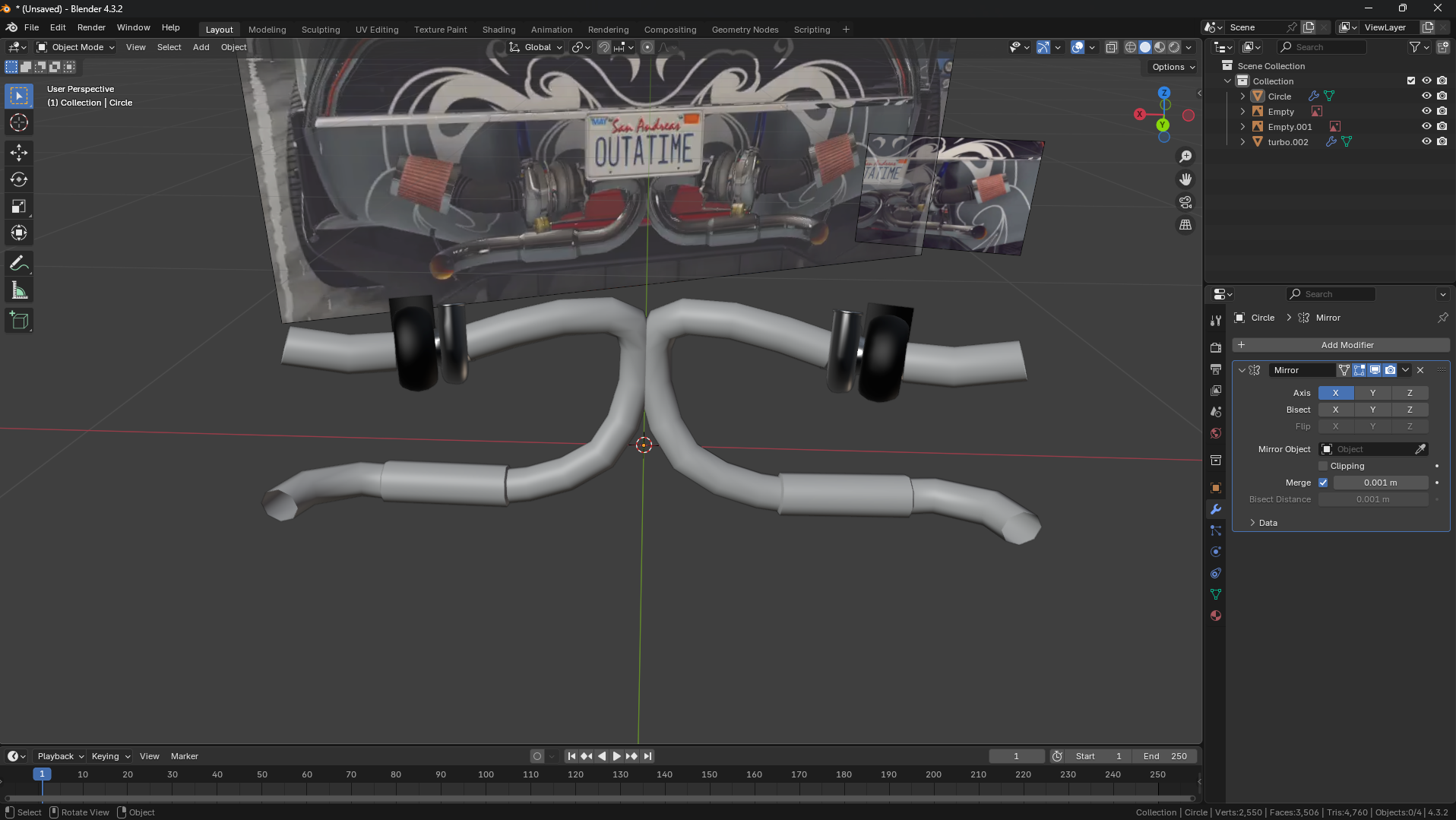Open the Material properties tab icon

1216,616
